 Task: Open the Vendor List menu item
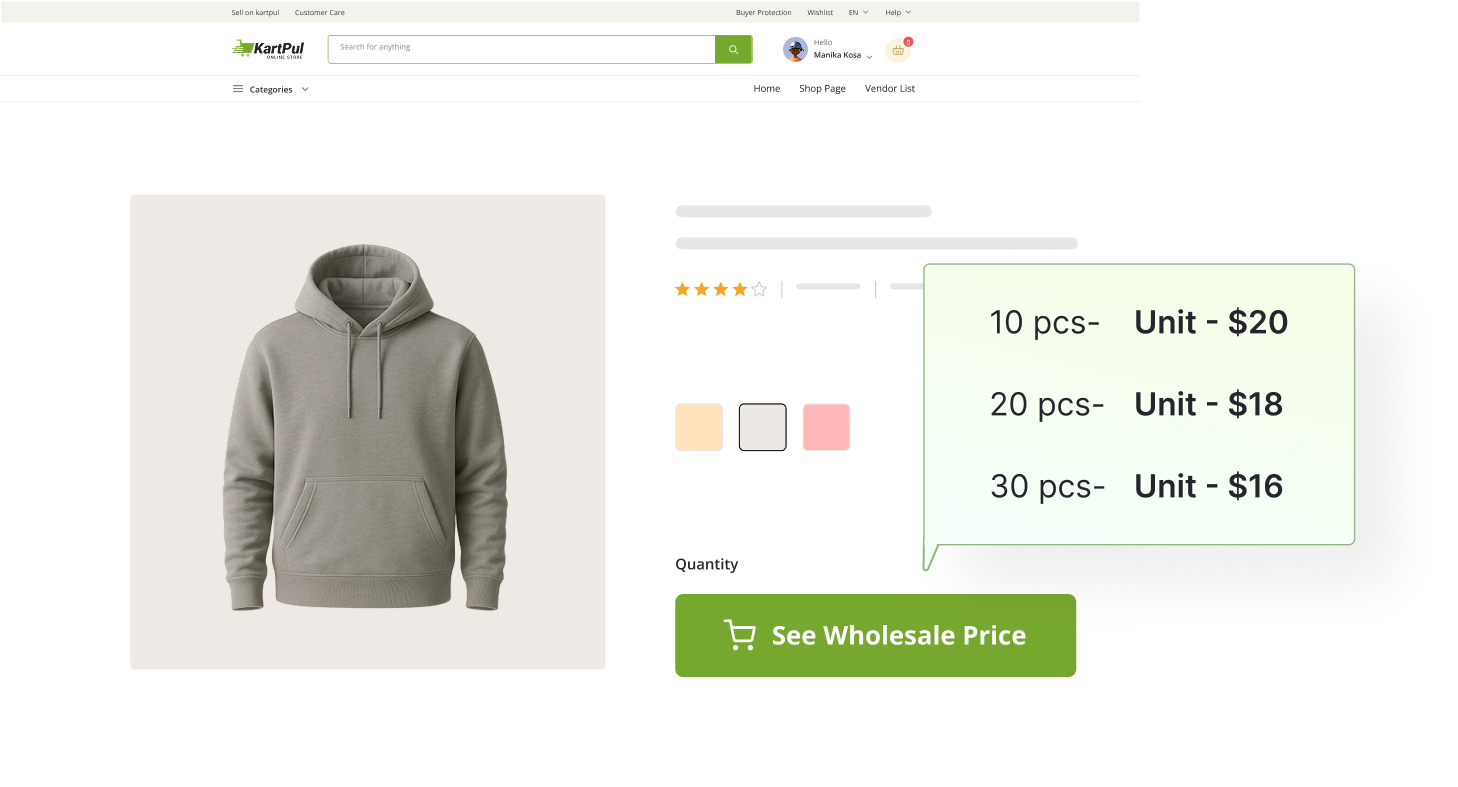890,89
